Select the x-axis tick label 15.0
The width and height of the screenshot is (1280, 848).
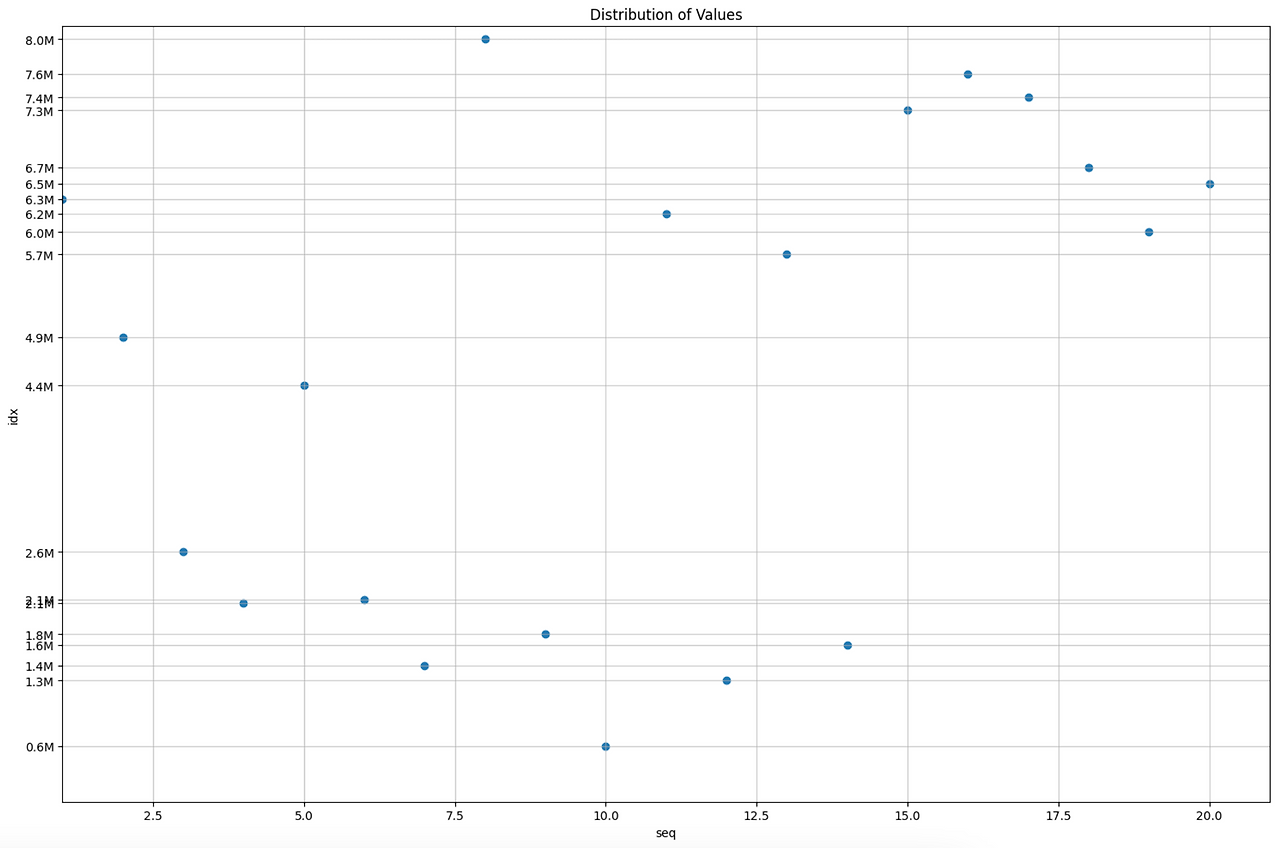[x=908, y=815]
